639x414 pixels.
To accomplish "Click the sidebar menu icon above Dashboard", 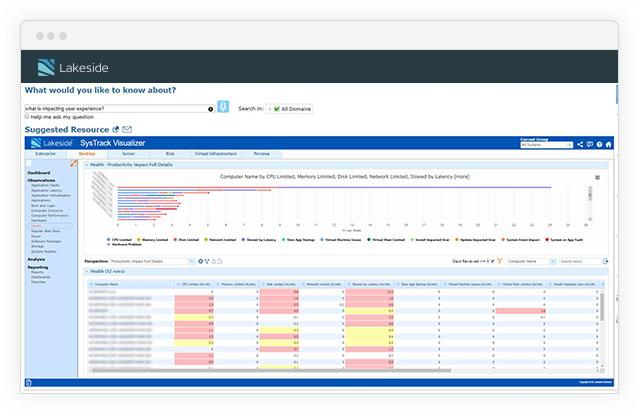I will [29, 163].
